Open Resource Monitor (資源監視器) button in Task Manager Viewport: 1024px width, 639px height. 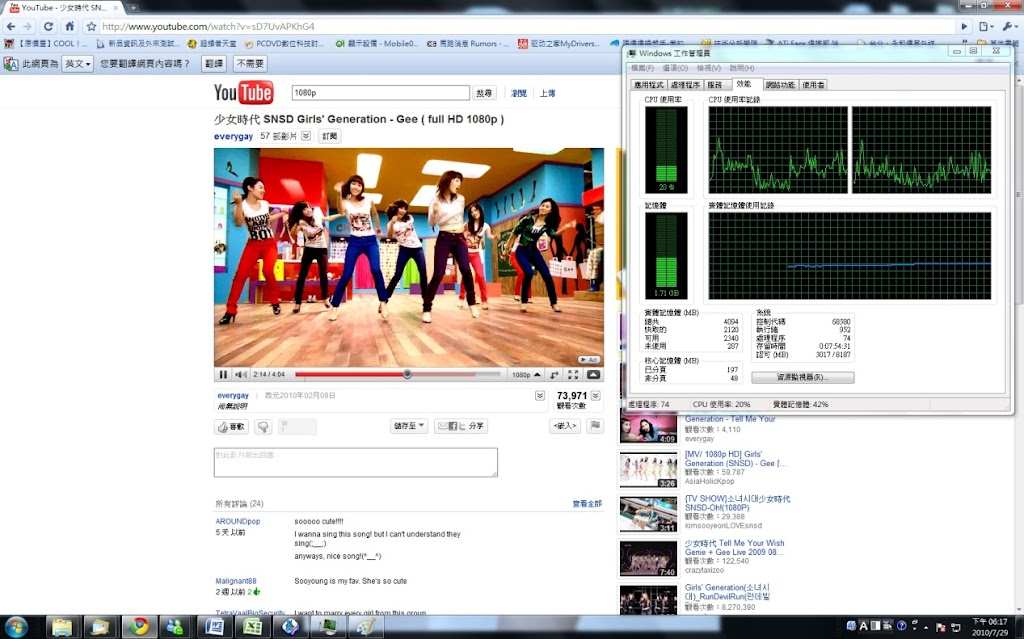803,378
